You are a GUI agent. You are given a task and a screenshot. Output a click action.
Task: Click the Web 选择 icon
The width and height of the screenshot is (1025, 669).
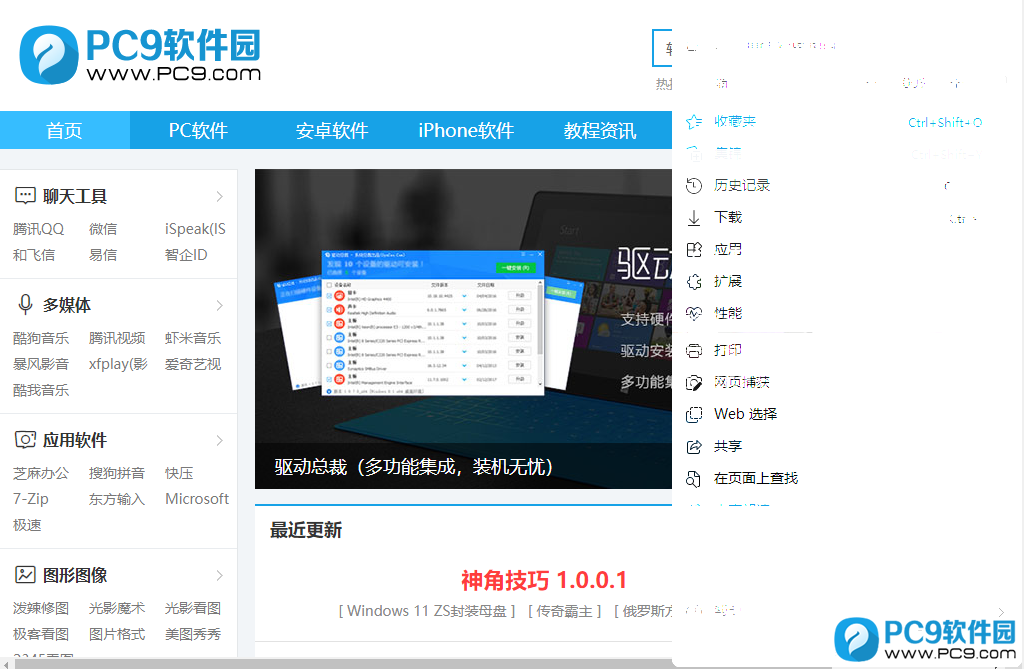pyautogui.click(x=694, y=415)
